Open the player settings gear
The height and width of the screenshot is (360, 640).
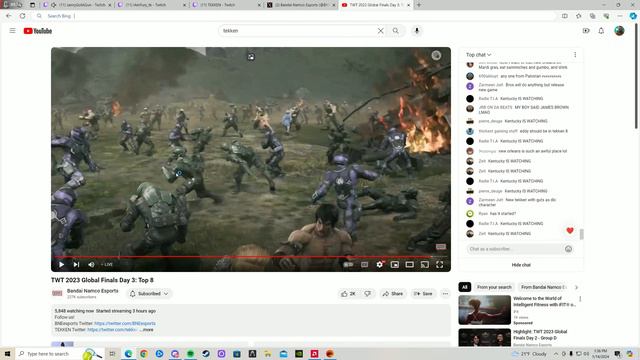pos(380,264)
